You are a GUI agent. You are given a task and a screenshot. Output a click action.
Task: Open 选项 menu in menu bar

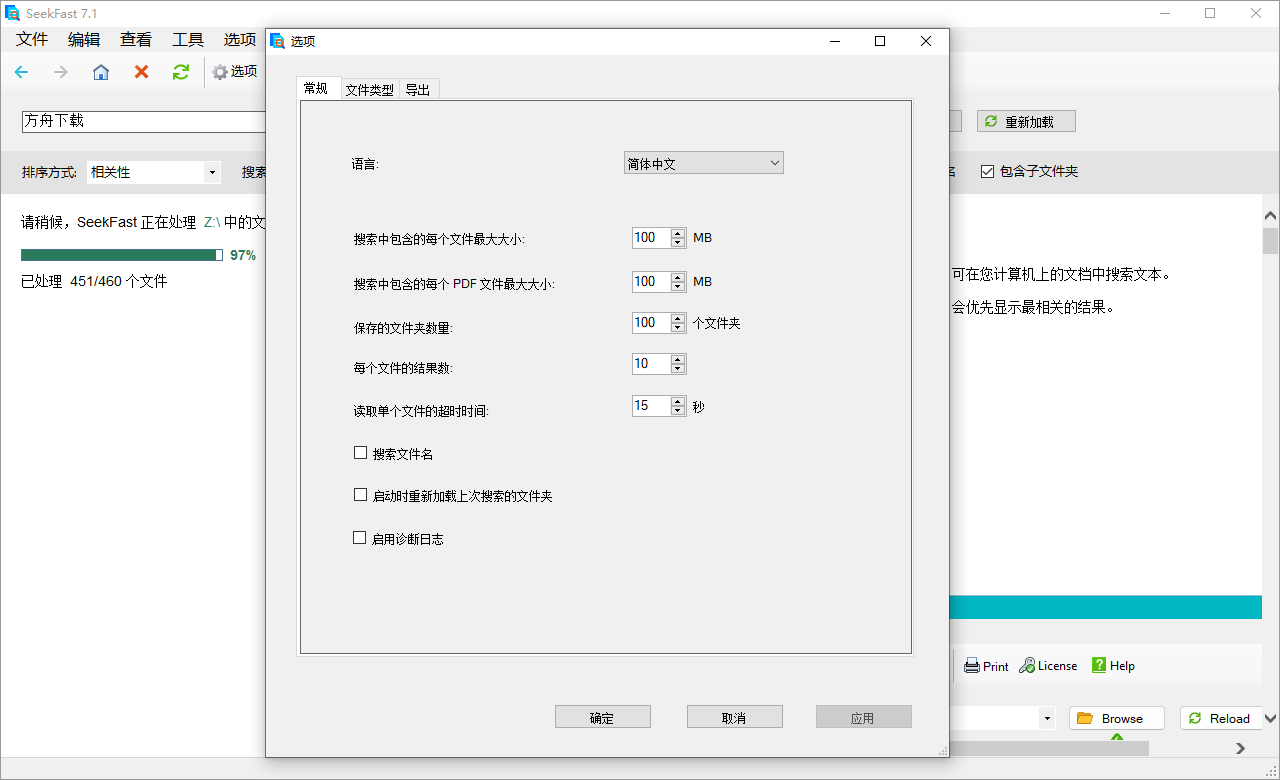coord(240,40)
